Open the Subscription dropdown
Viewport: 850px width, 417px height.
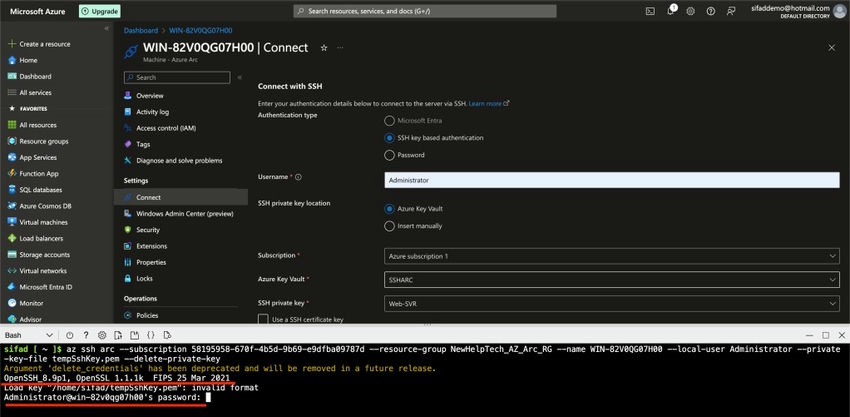612,256
